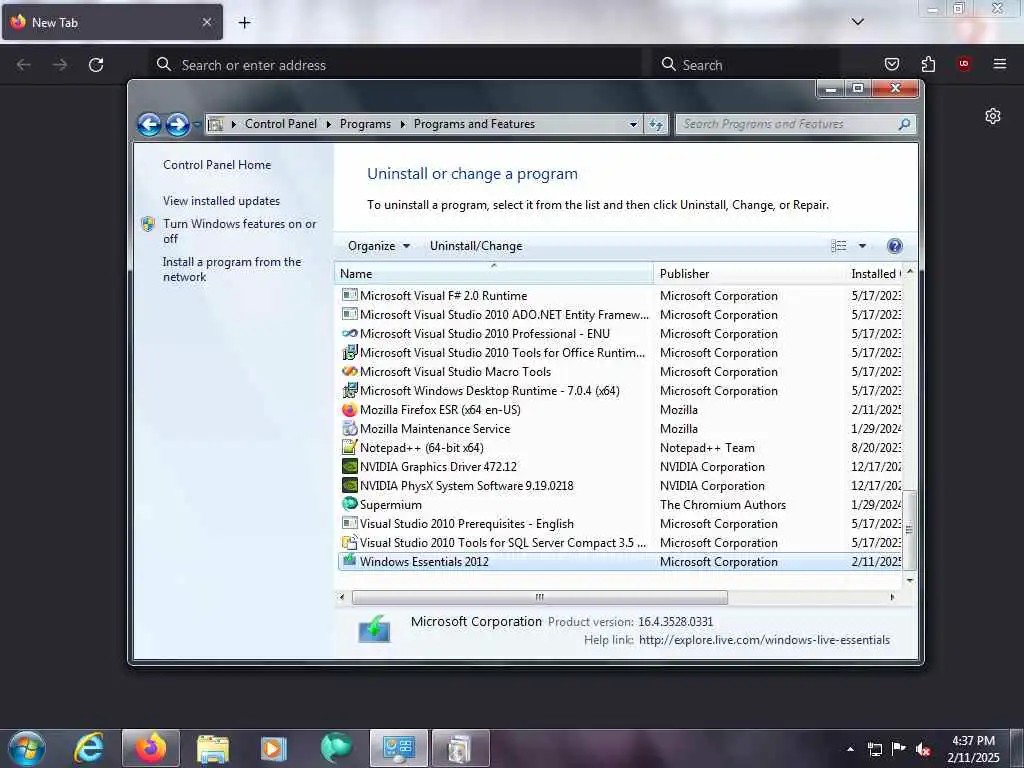The image size is (1024, 768).
Task: Click the vertical scrollbar thumb in program list
Action: 909,530
